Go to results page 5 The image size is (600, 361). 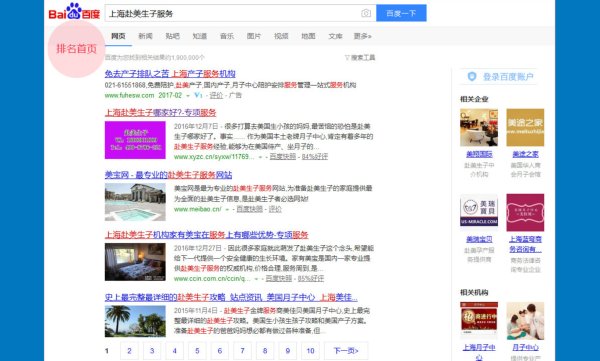pos(197,351)
